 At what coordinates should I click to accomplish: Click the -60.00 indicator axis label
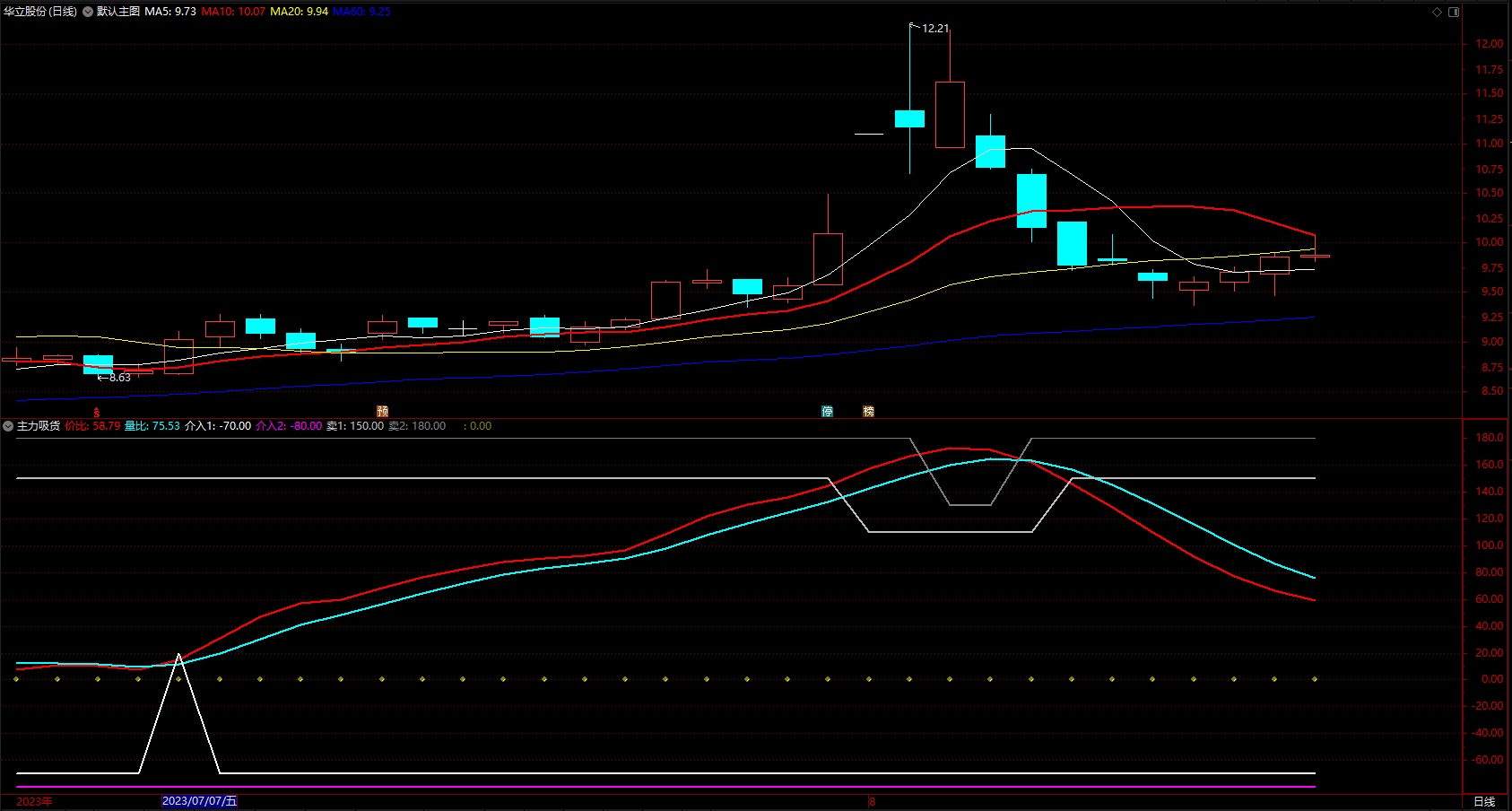pos(1488,760)
